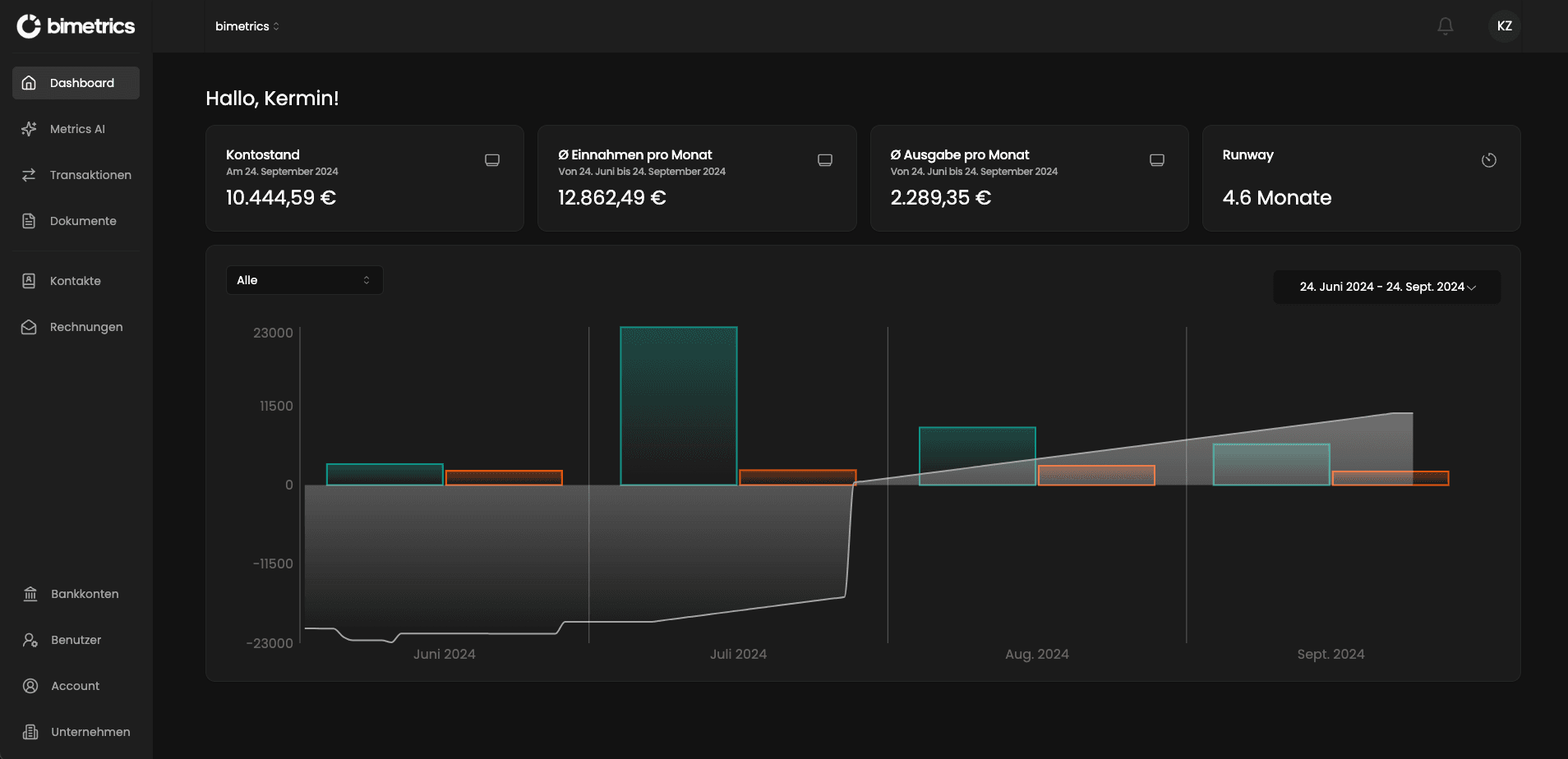Click the Juni 2024 income bar
This screenshot has width=1568, height=759.
385,475
